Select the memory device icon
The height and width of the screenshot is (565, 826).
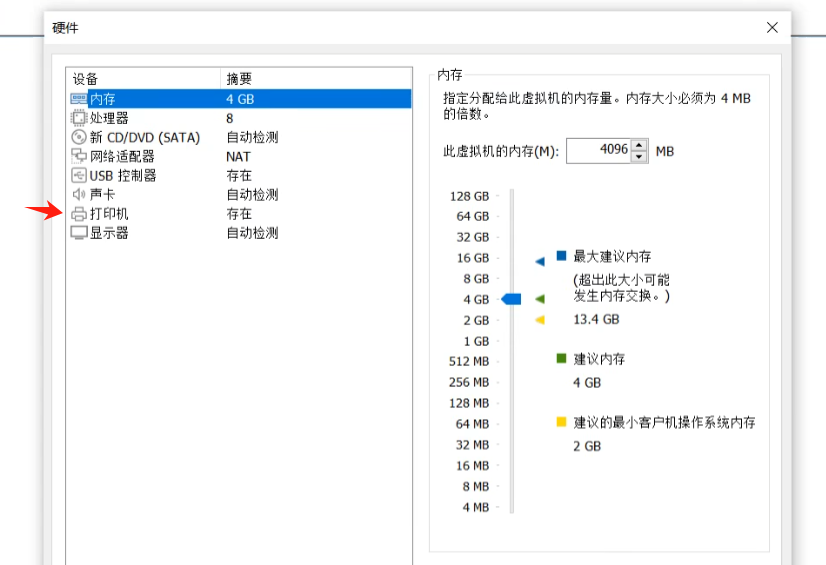[x=78, y=98]
